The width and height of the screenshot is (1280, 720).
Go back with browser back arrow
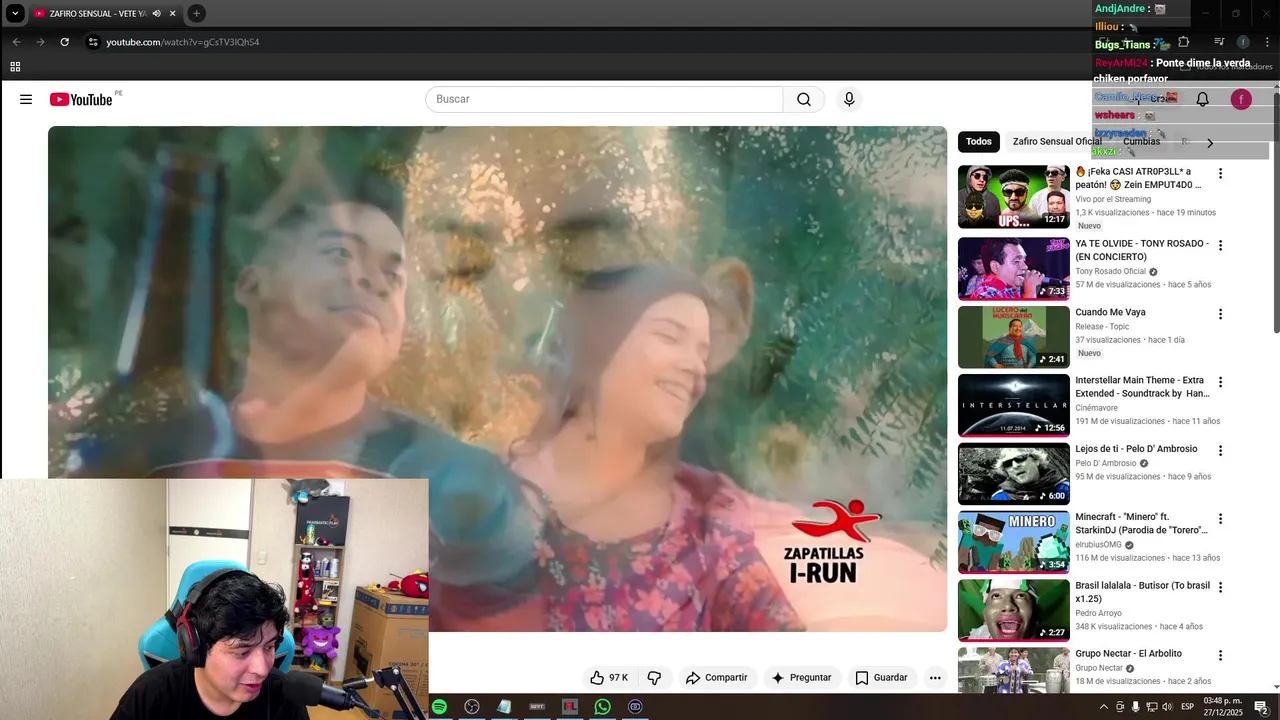point(16,42)
